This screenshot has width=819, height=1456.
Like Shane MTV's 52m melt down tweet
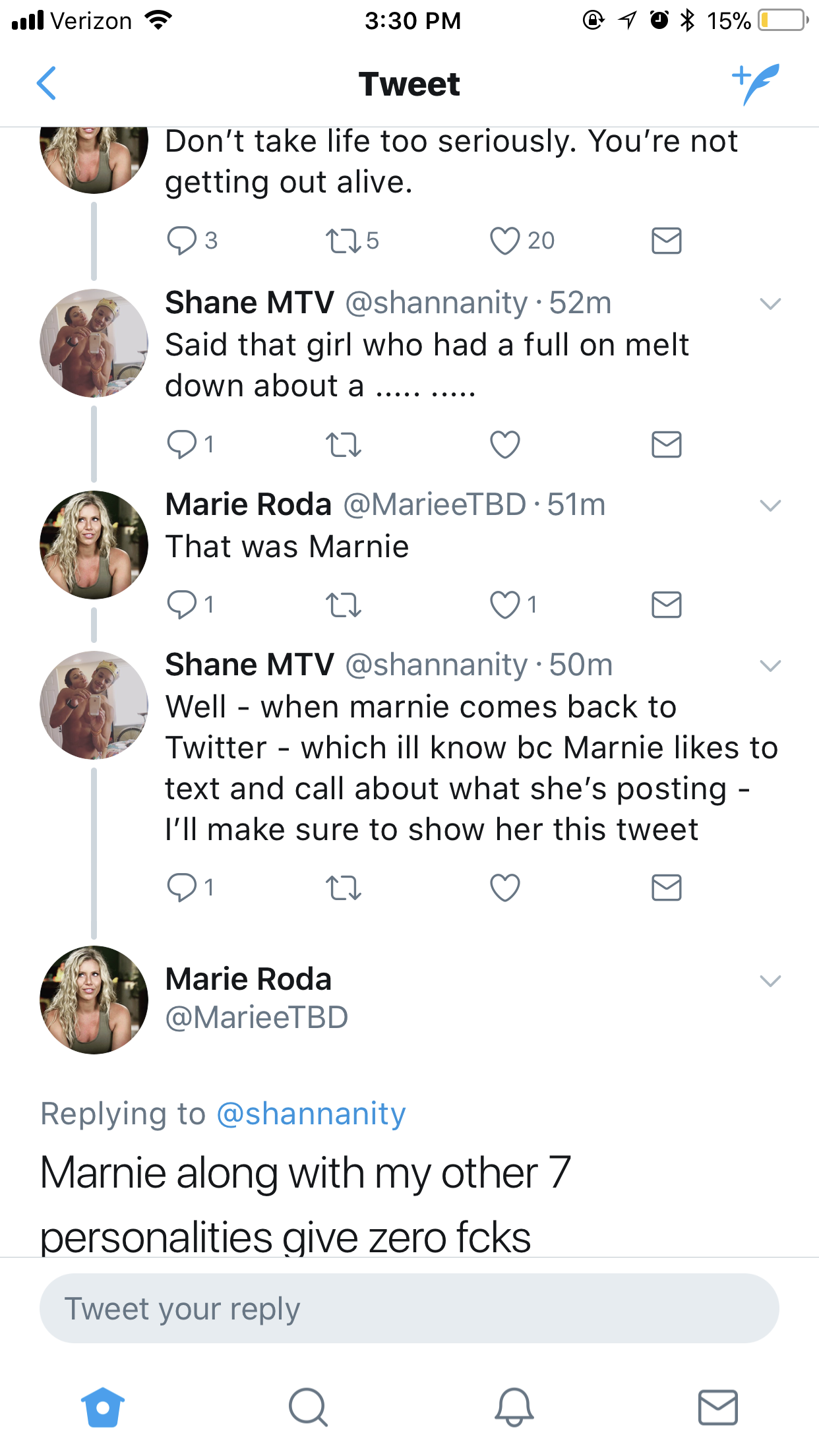pos(505,444)
